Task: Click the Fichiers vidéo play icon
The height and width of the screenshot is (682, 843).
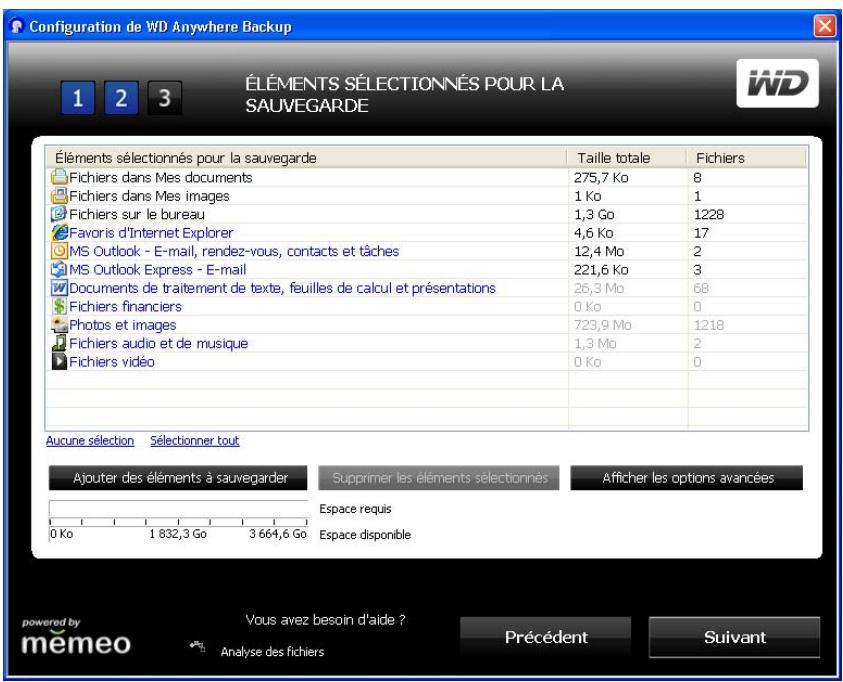Action: click(59, 361)
